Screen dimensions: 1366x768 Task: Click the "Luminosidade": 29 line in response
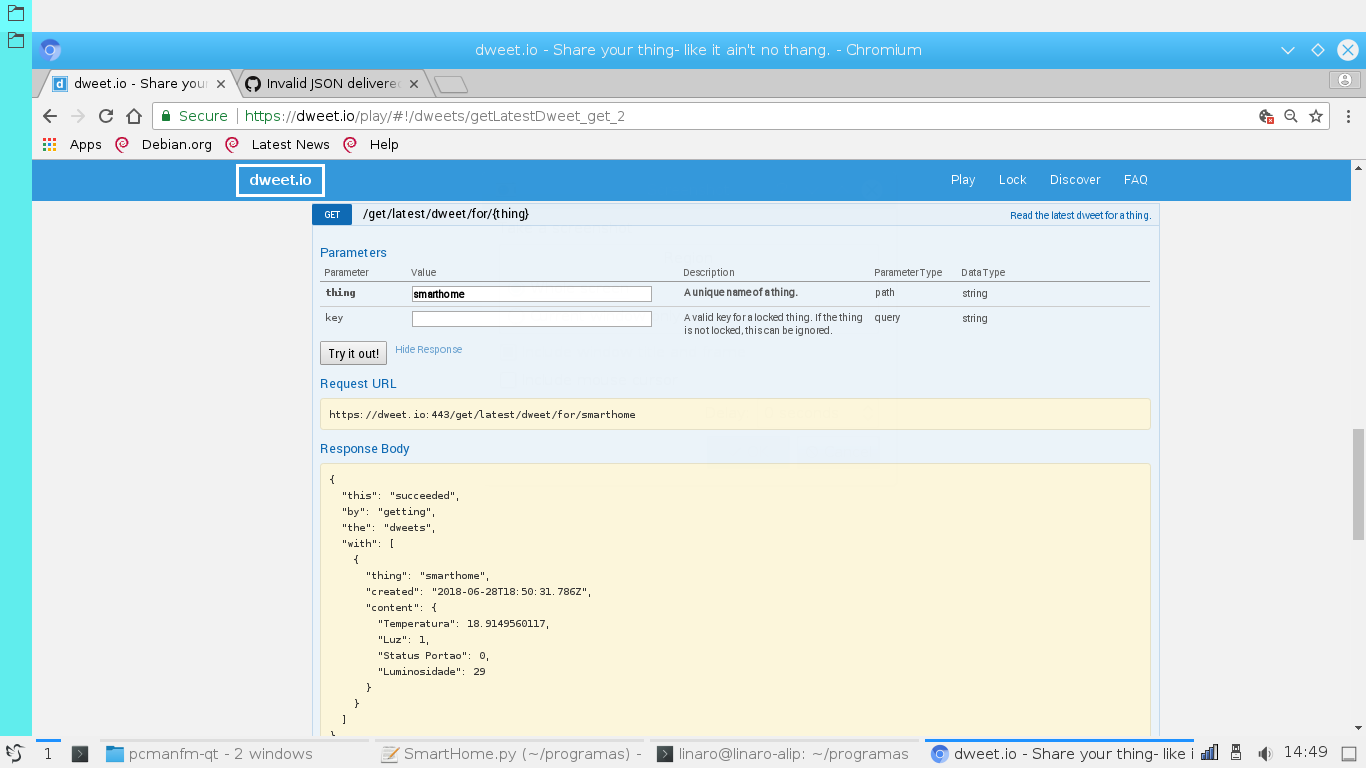point(431,672)
